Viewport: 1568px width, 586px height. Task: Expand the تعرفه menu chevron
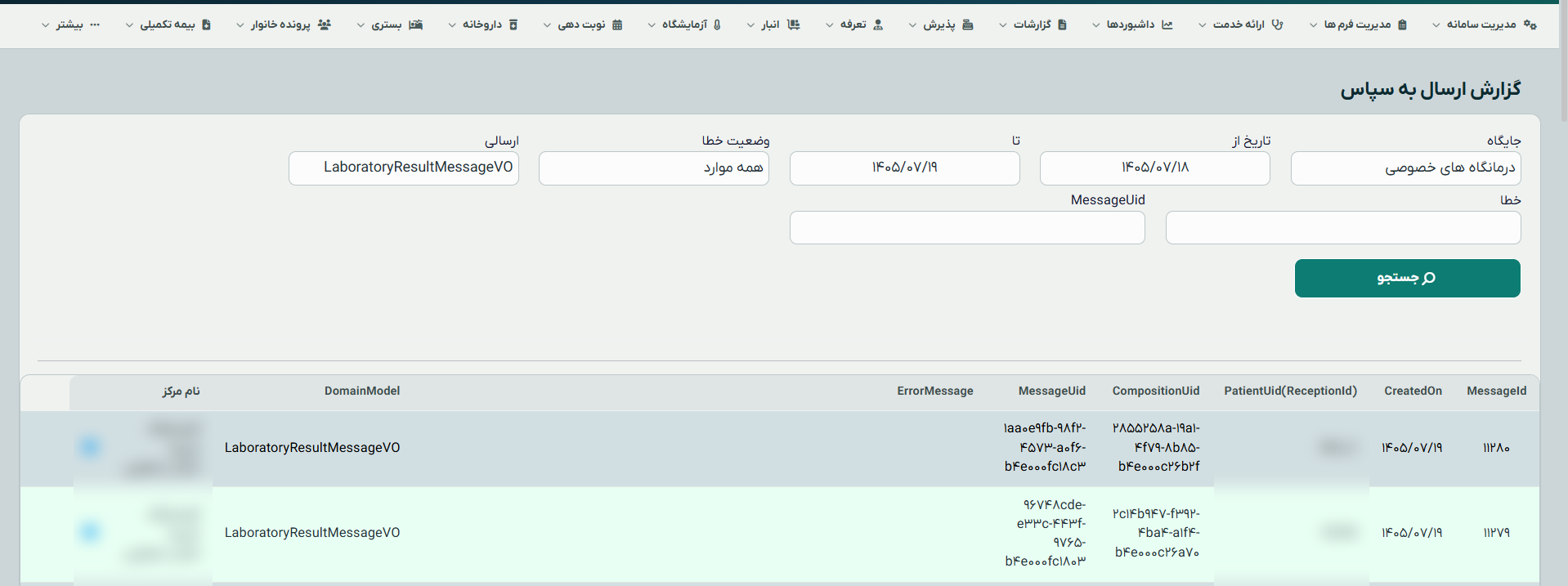point(830,25)
